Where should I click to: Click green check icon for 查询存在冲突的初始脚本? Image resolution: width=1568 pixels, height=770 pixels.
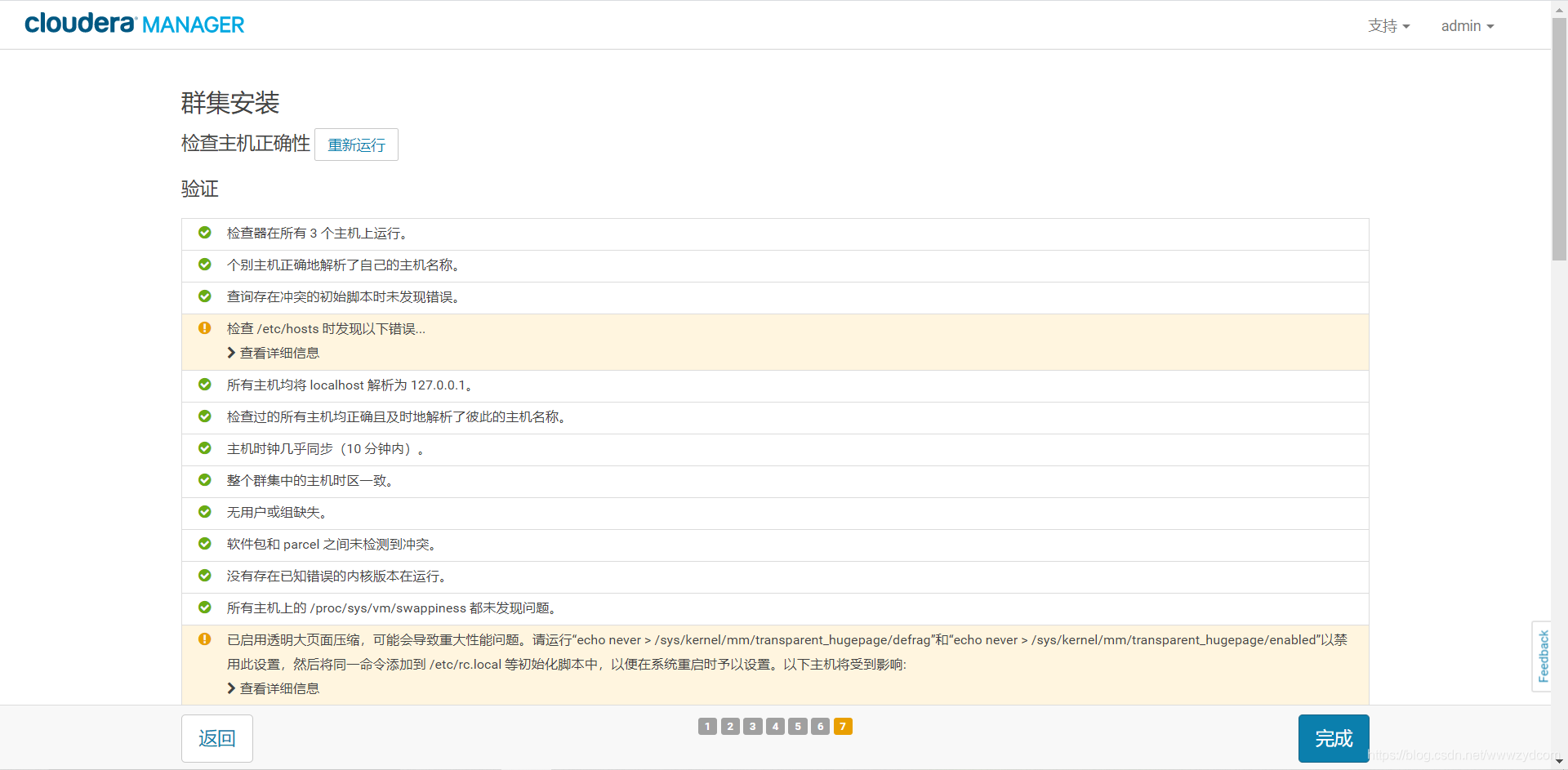pyautogui.click(x=205, y=296)
